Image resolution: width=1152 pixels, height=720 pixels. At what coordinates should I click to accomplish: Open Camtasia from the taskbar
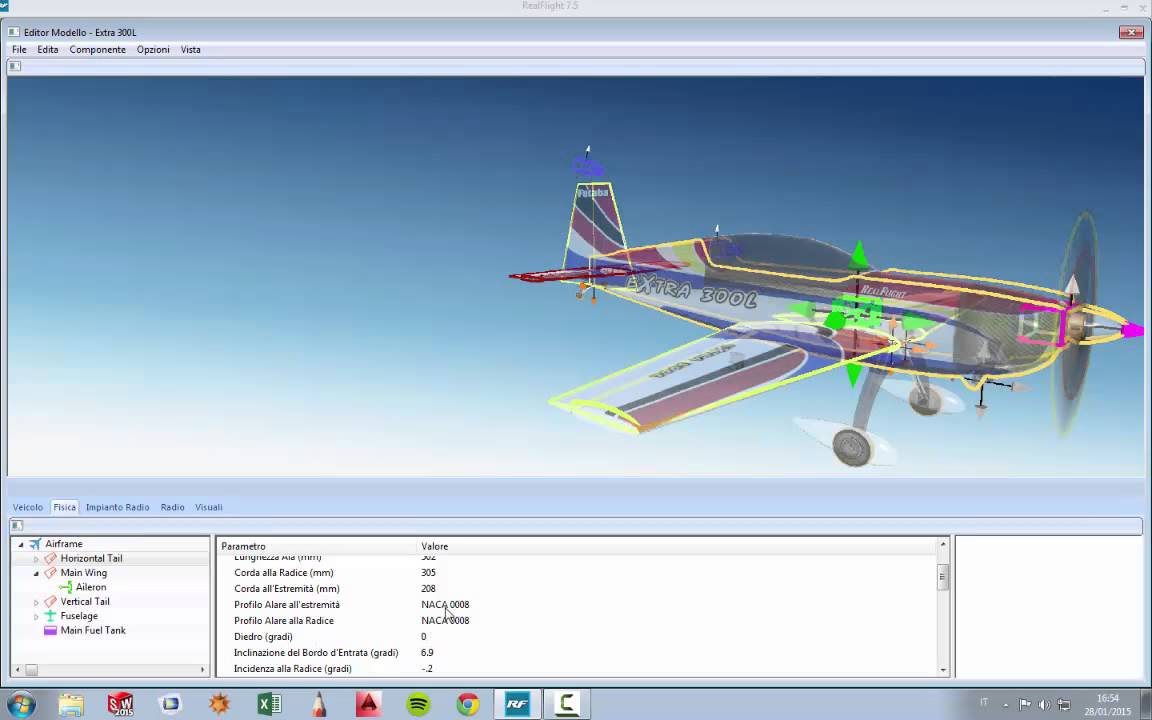pos(566,705)
